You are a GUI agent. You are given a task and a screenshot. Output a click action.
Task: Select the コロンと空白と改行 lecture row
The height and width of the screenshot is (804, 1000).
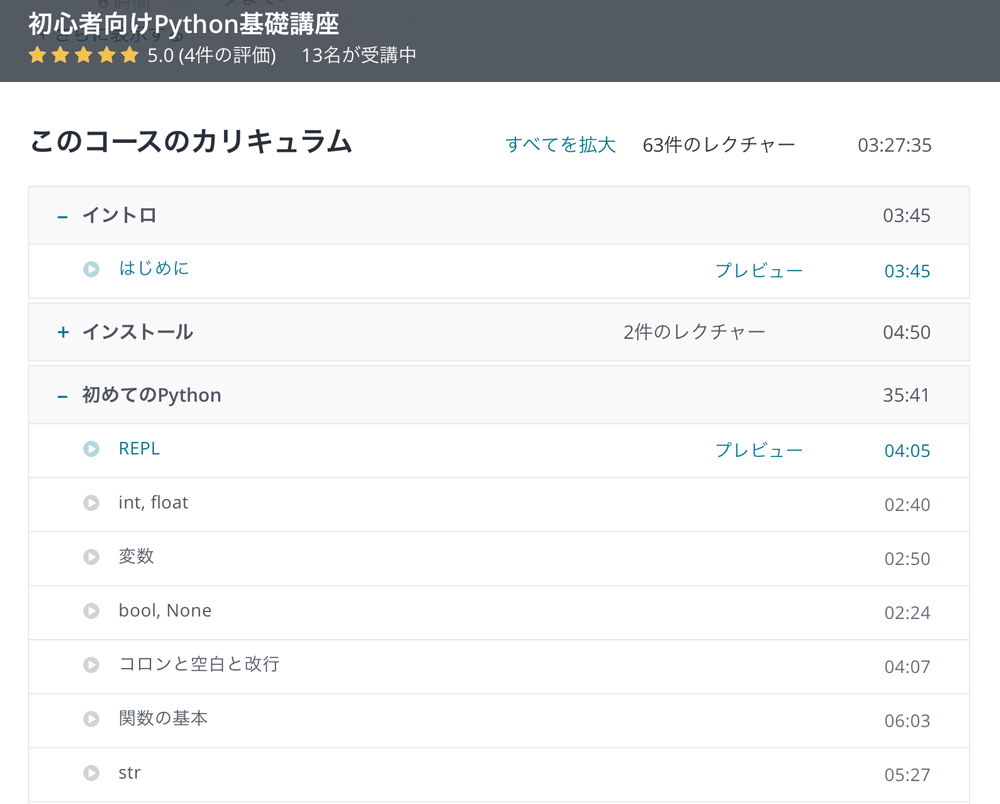(499, 666)
